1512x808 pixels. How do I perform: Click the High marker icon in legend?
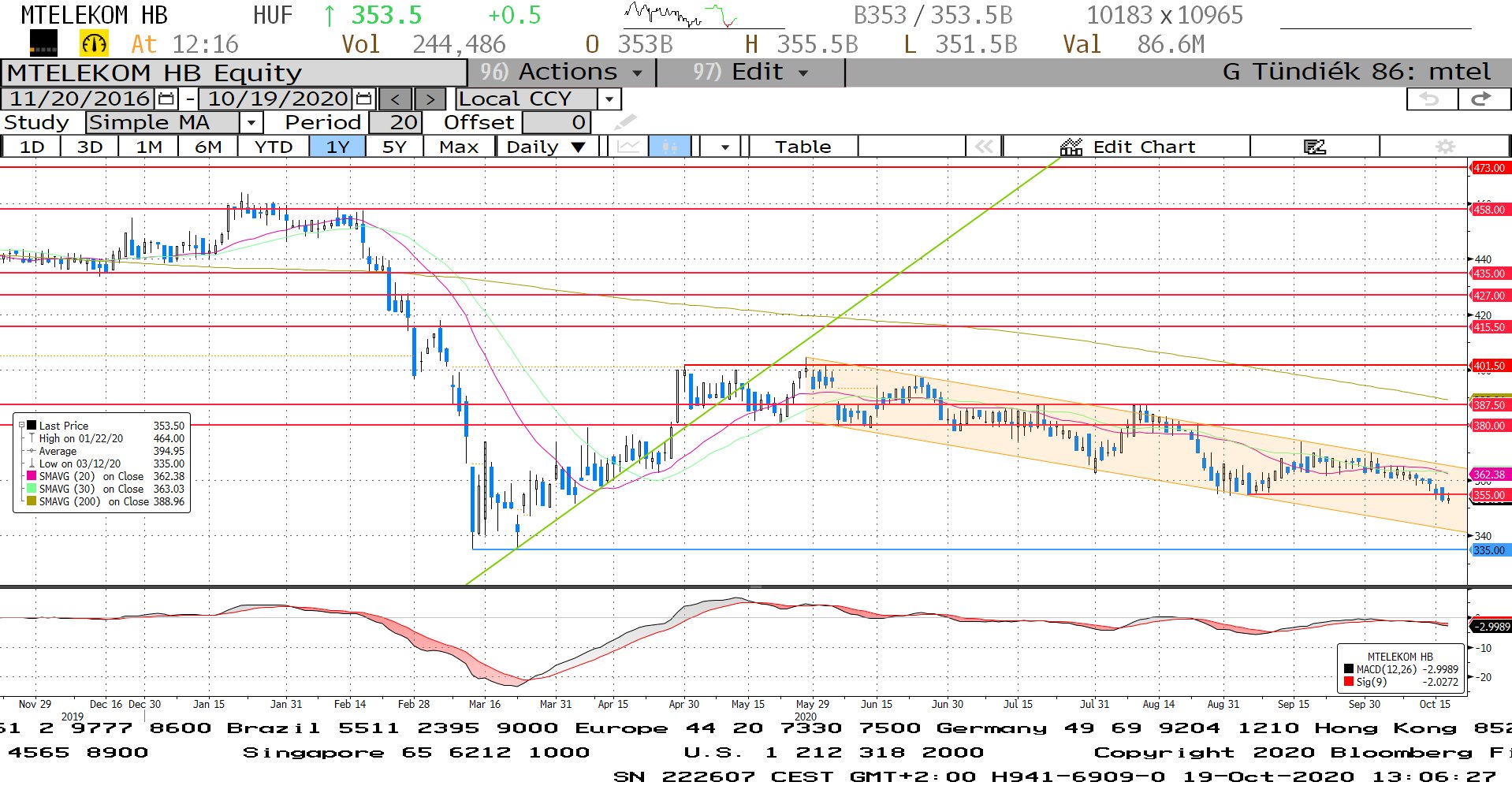(32, 438)
